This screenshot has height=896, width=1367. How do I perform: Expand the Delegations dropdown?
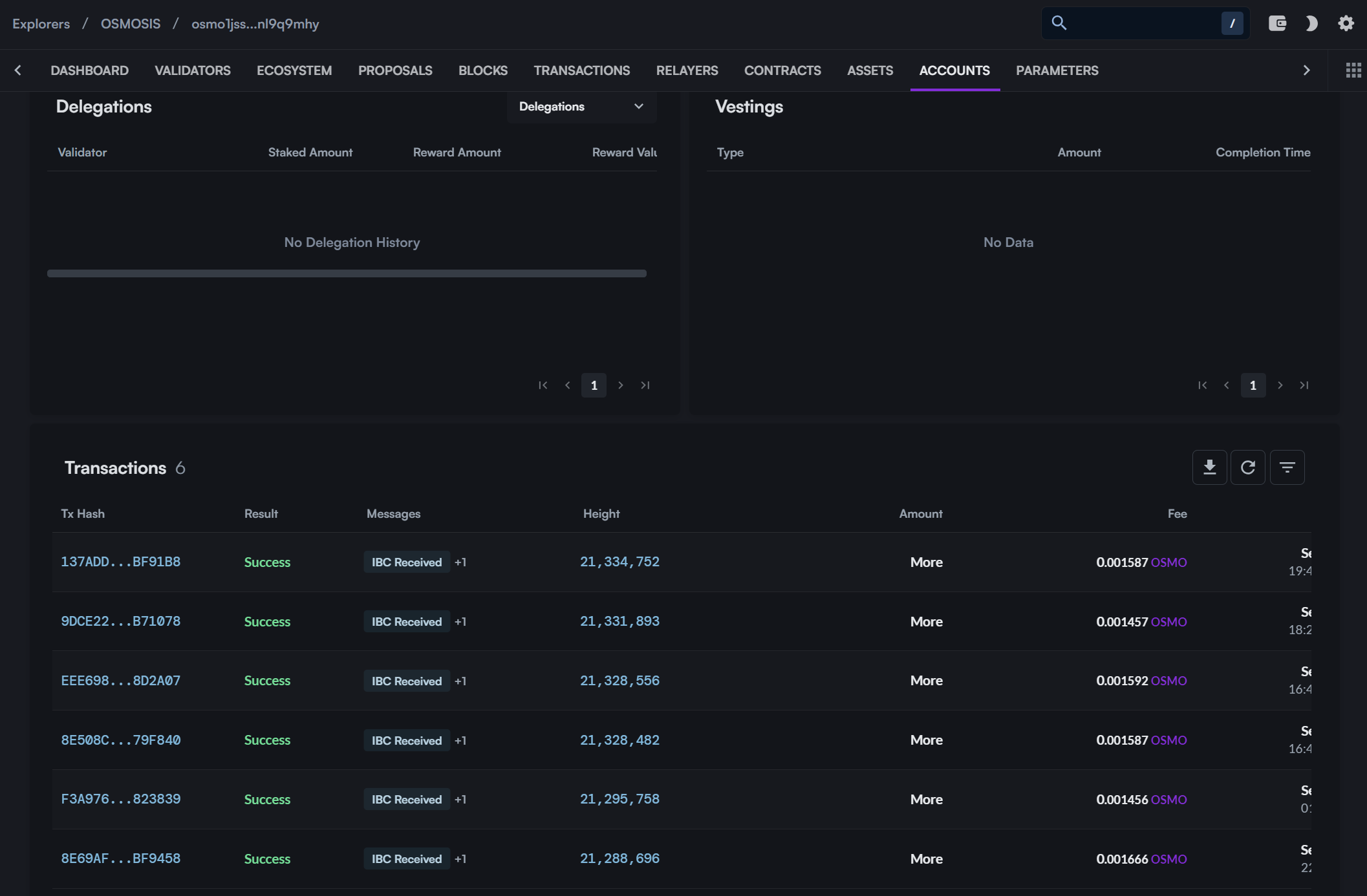[581, 107]
